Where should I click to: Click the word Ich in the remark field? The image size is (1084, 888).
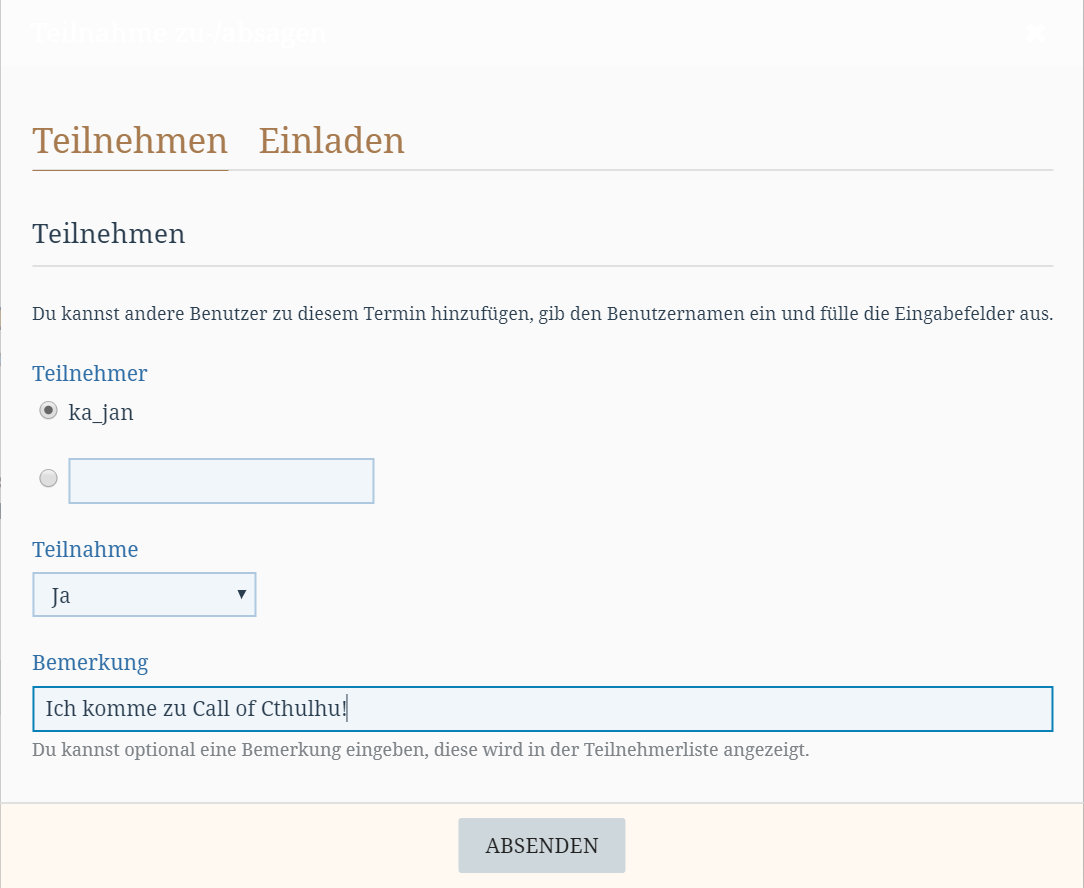(x=60, y=709)
